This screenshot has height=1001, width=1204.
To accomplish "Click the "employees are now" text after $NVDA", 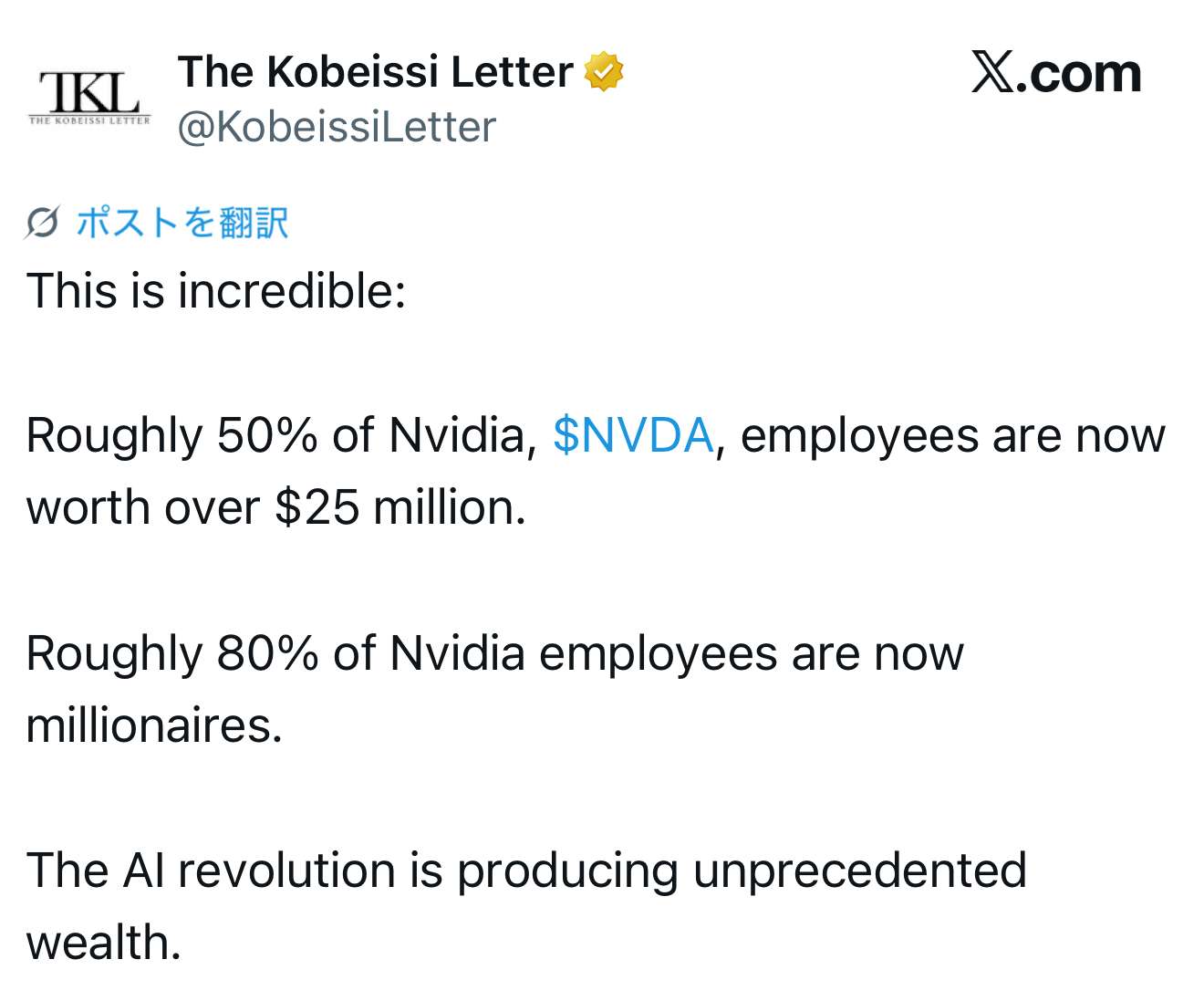I will pyautogui.click(x=952, y=435).
